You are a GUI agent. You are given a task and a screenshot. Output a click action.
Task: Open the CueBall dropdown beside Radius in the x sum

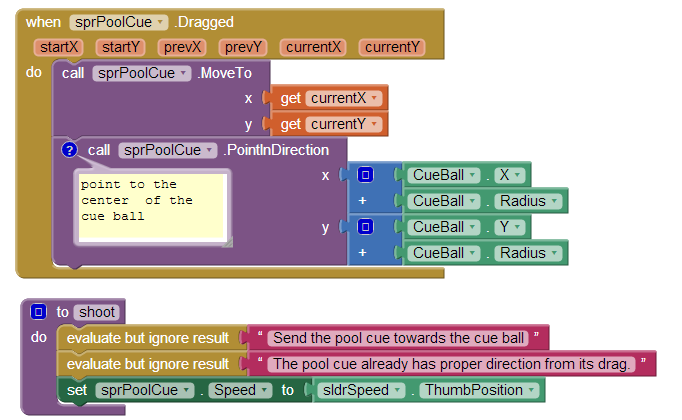[x=444, y=201]
